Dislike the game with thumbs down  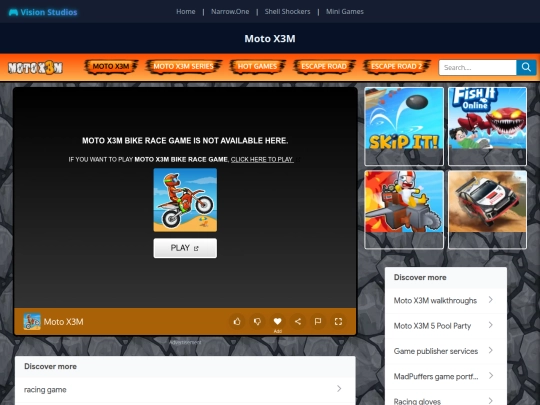(x=257, y=322)
